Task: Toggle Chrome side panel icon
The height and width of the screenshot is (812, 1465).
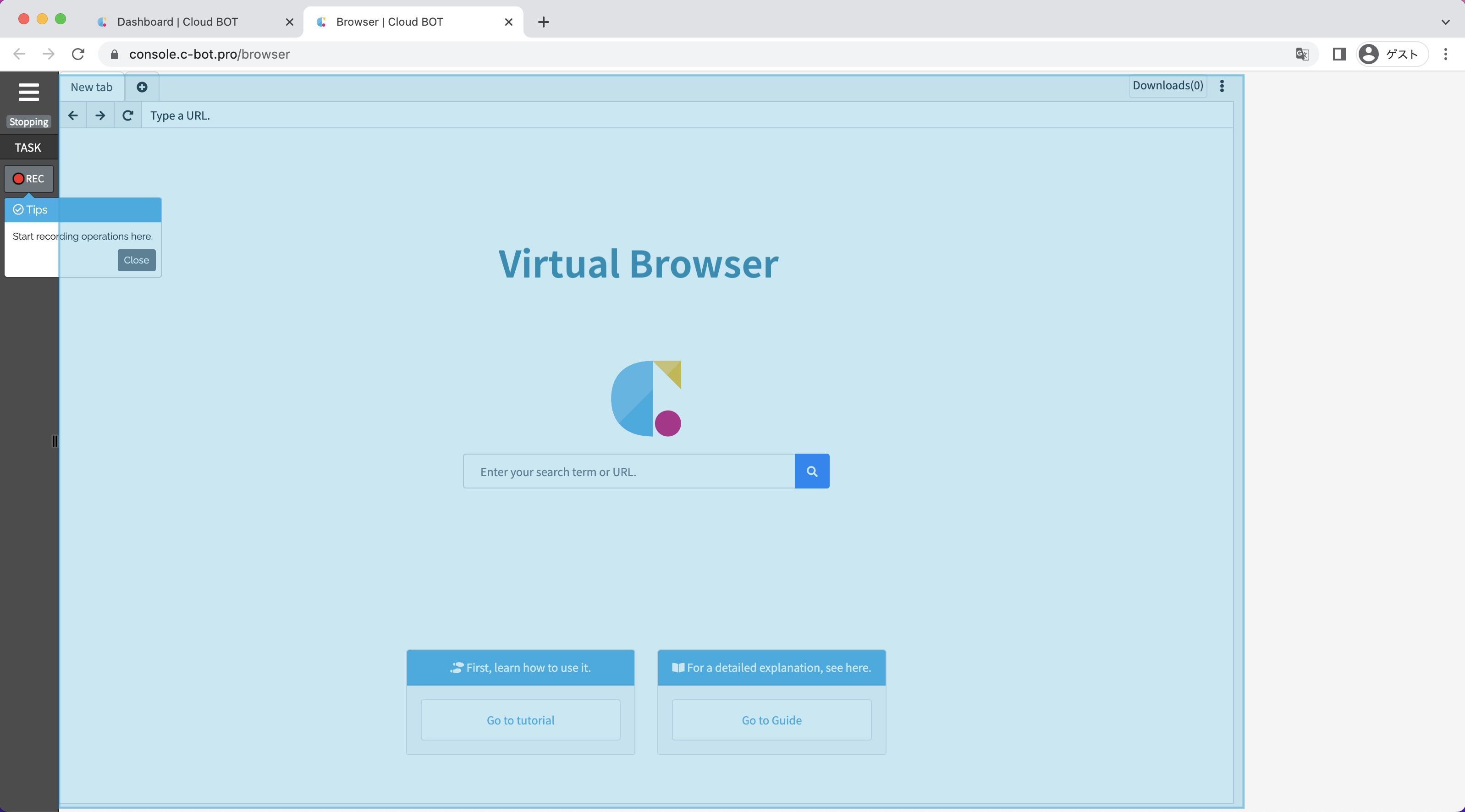Action: point(1339,54)
